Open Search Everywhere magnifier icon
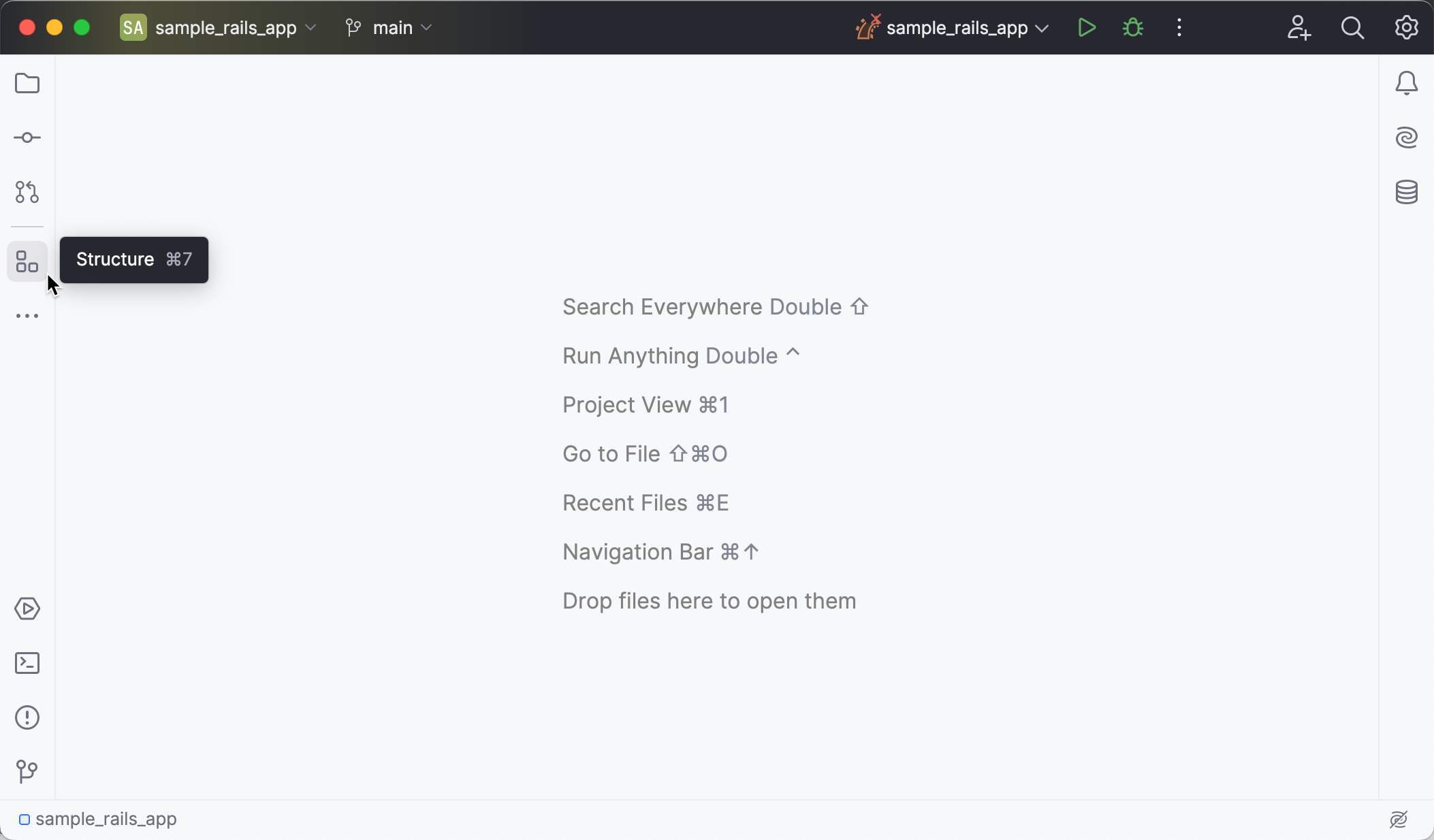The width and height of the screenshot is (1434, 840). pyautogui.click(x=1352, y=28)
